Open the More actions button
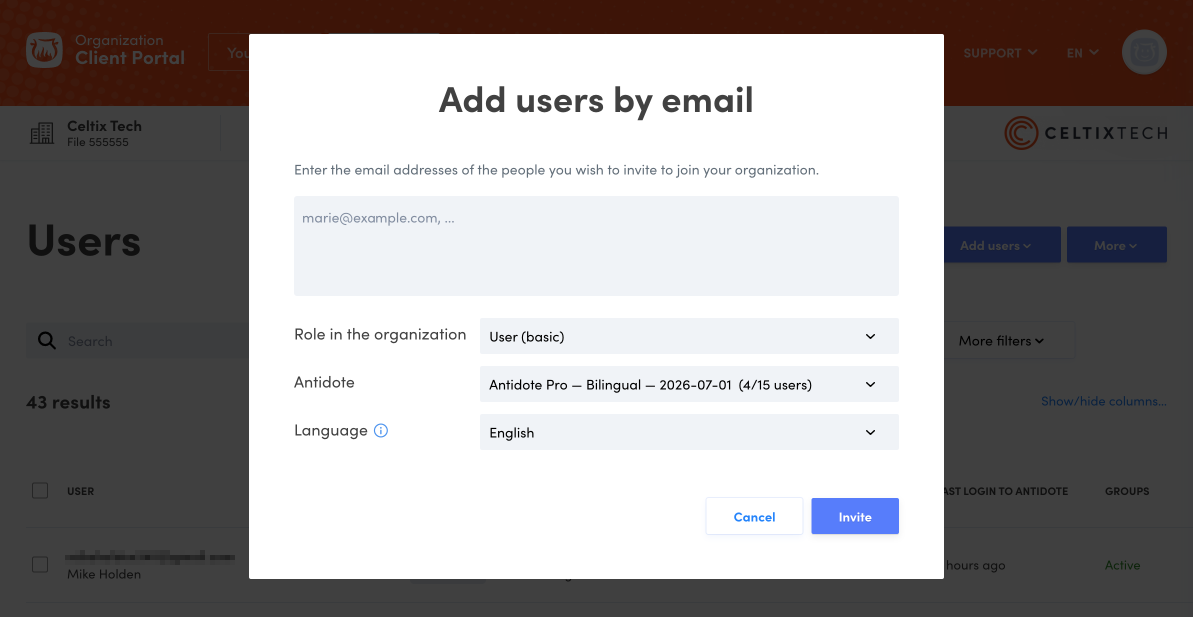The width and height of the screenshot is (1193, 617). coord(1116,245)
